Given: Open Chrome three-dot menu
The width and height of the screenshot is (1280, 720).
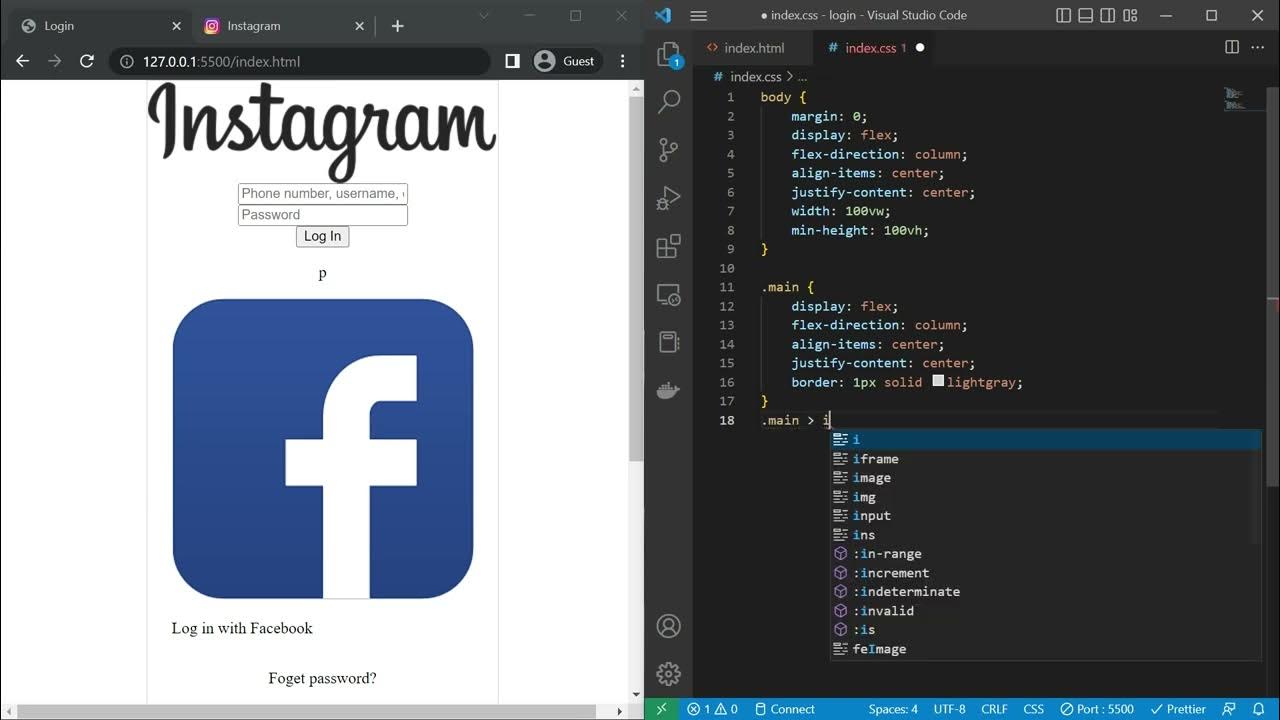Looking at the screenshot, I should point(623,61).
